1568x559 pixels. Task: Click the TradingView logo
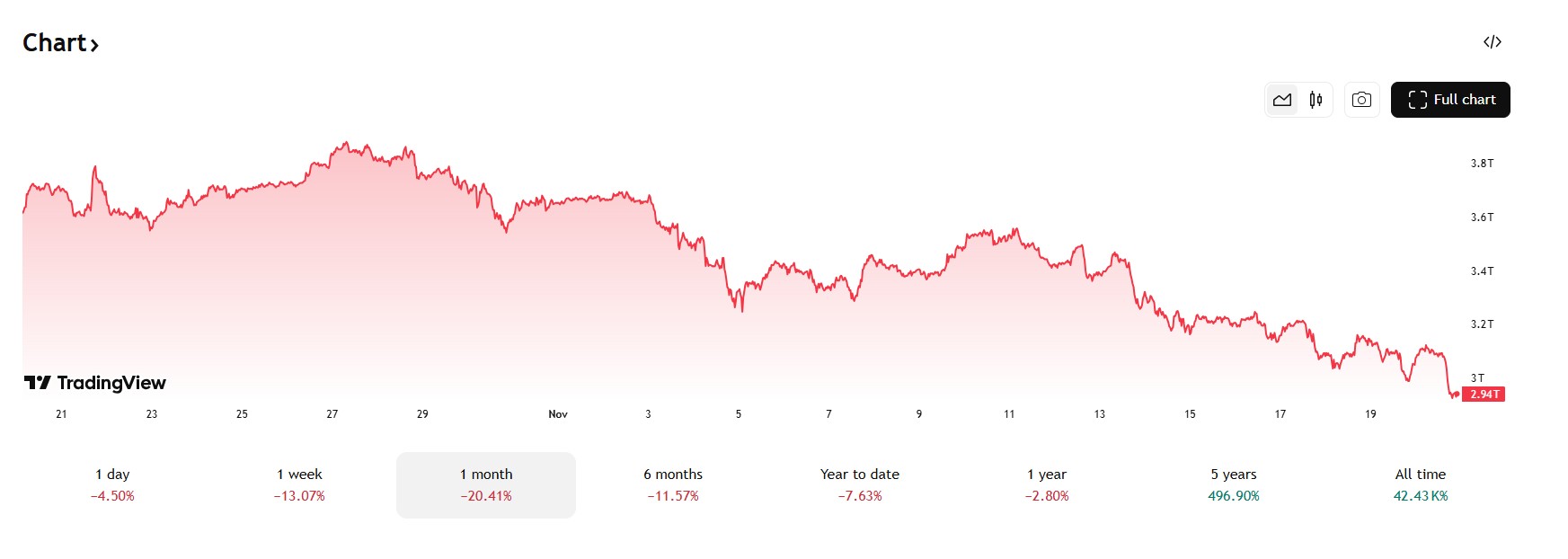(95, 383)
